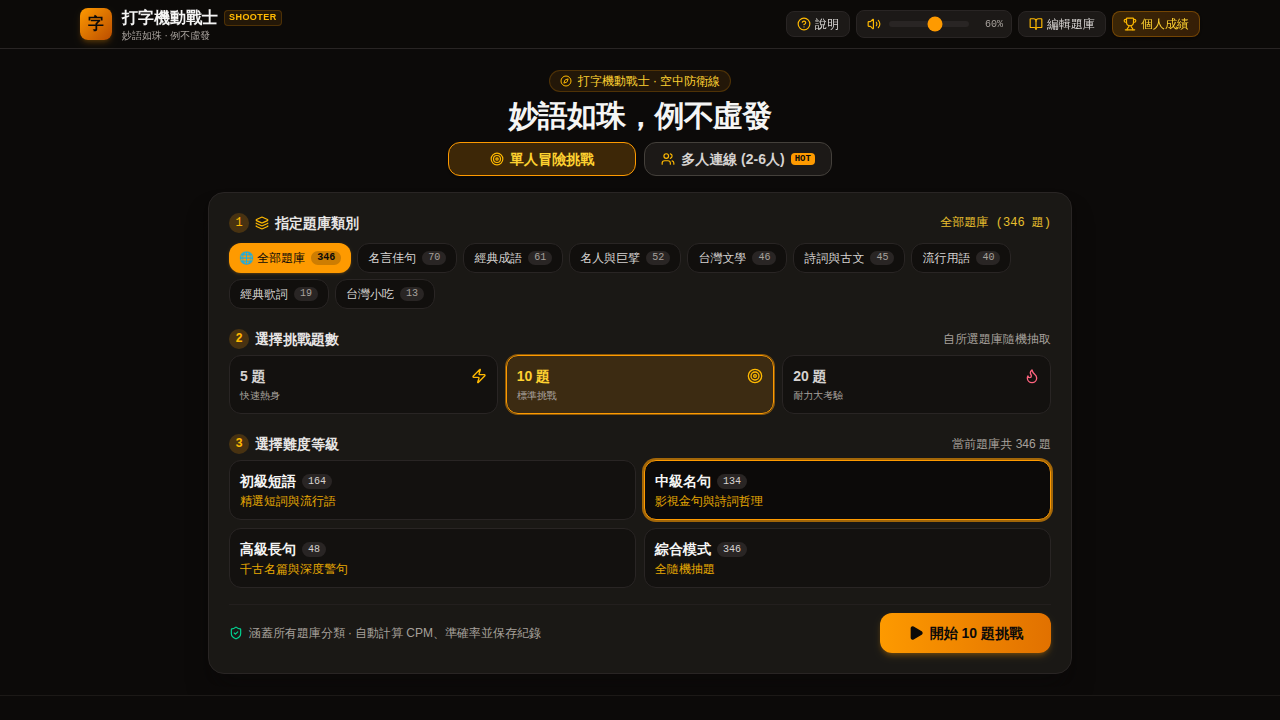Screen dimensions: 1280x720
Task: Select the 中級名句 difficulty card
Action: [x=847, y=490]
